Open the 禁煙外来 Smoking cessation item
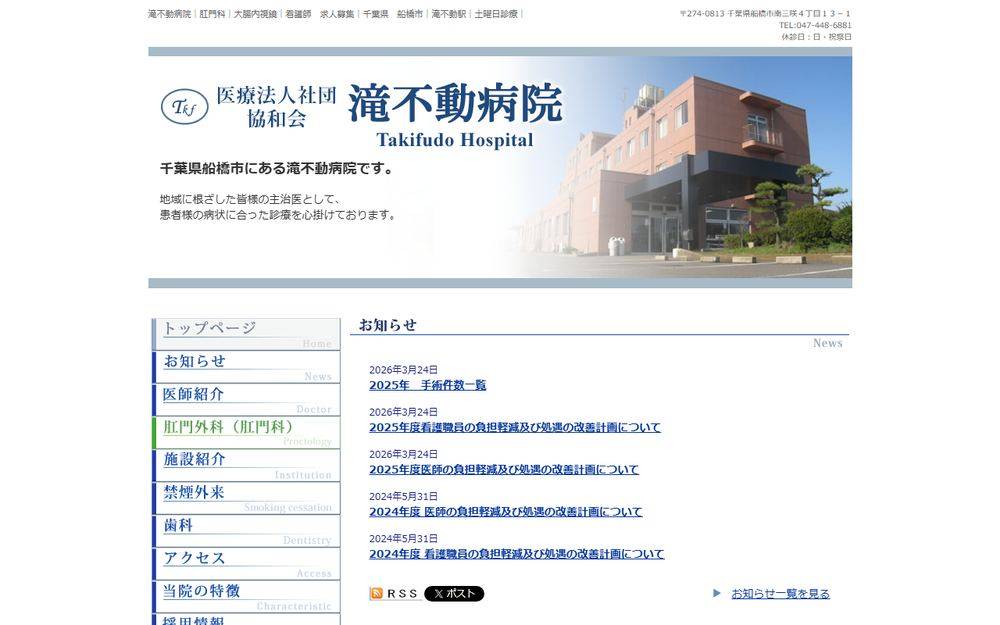The height and width of the screenshot is (625, 1000). 246,499
